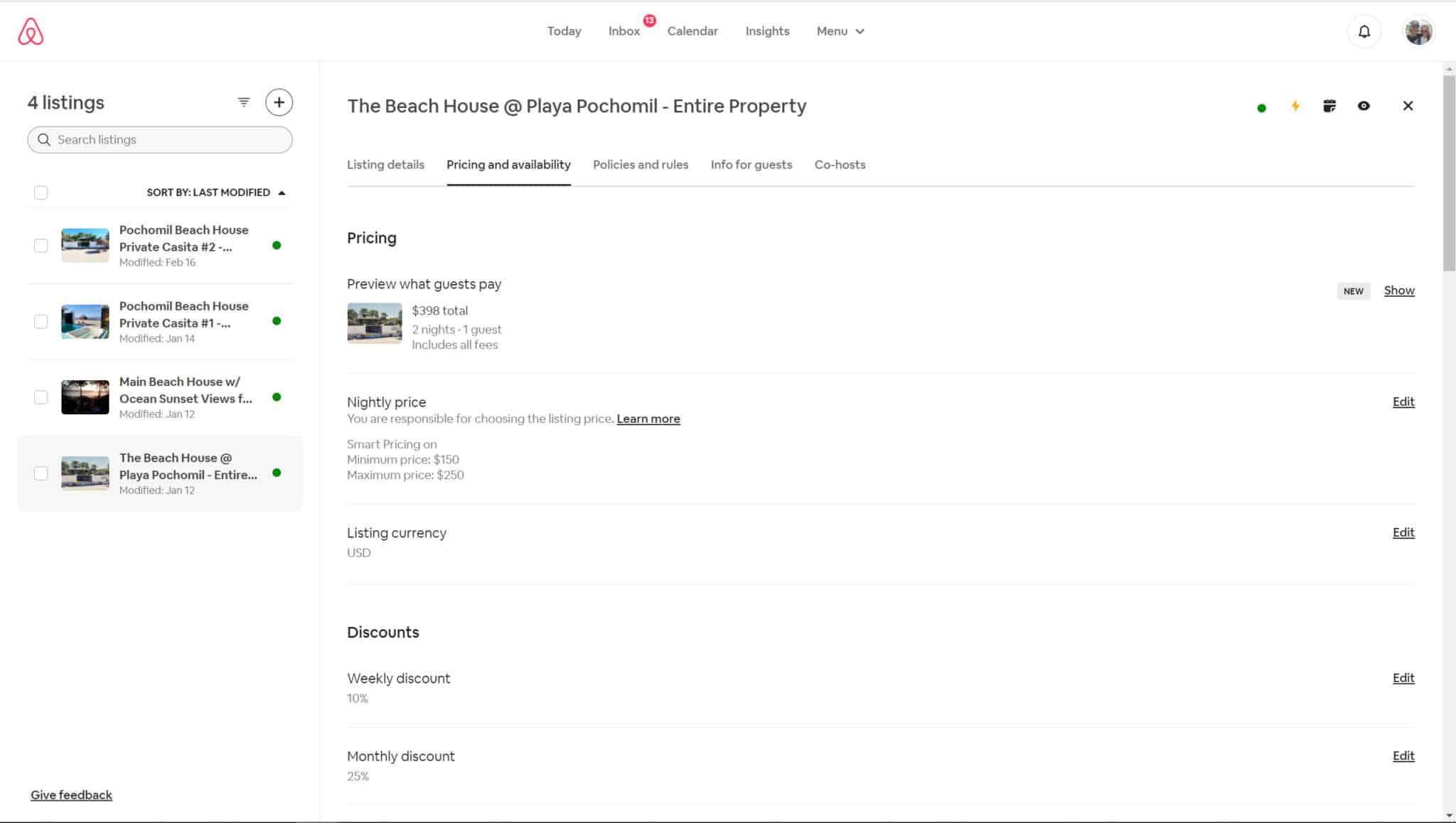Tick checkbox for Private Casita #2 listing
The image size is (1456, 823).
(41, 245)
